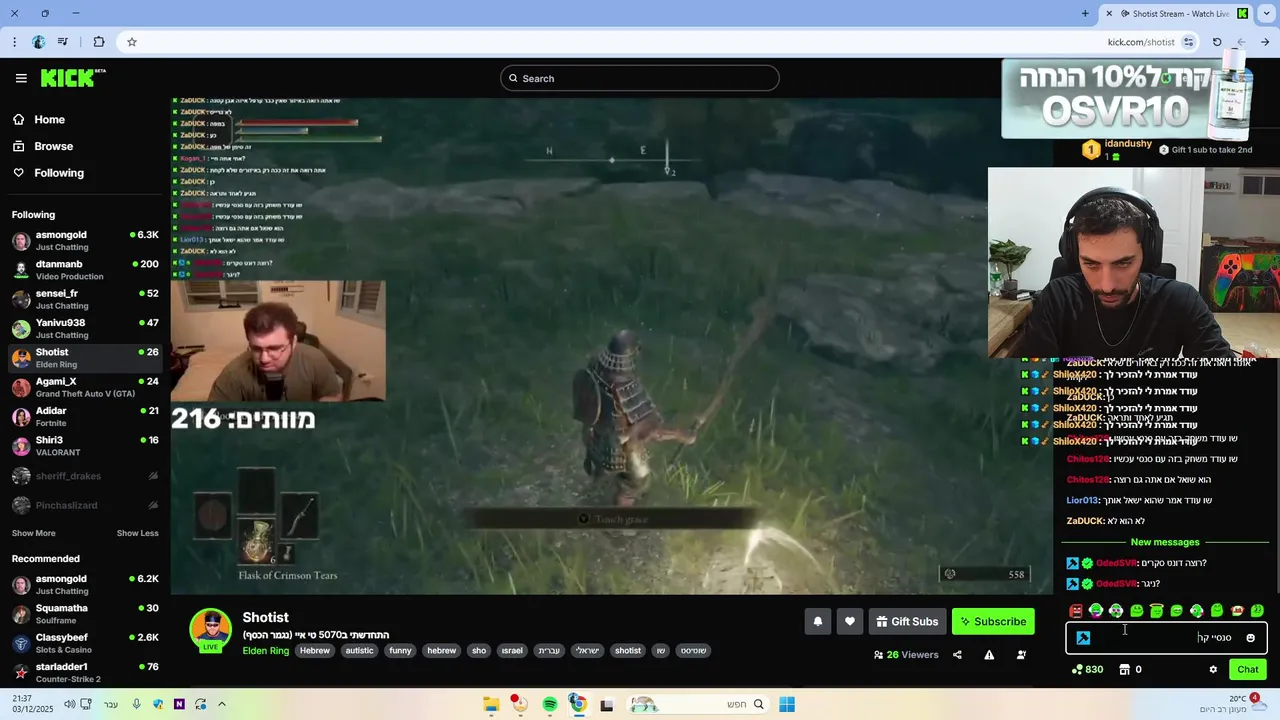
Task: Click the viewers count icon
Action: (x=878, y=655)
